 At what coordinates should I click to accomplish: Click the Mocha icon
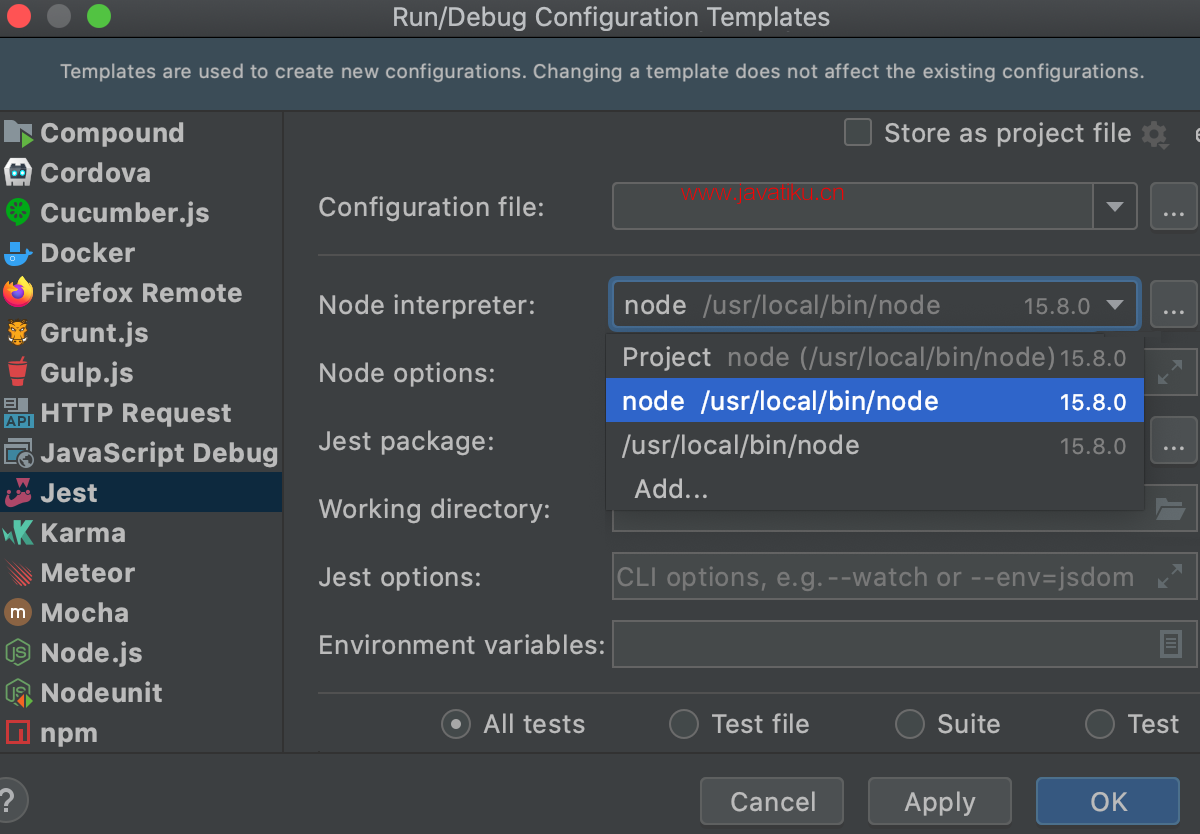pos(18,613)
